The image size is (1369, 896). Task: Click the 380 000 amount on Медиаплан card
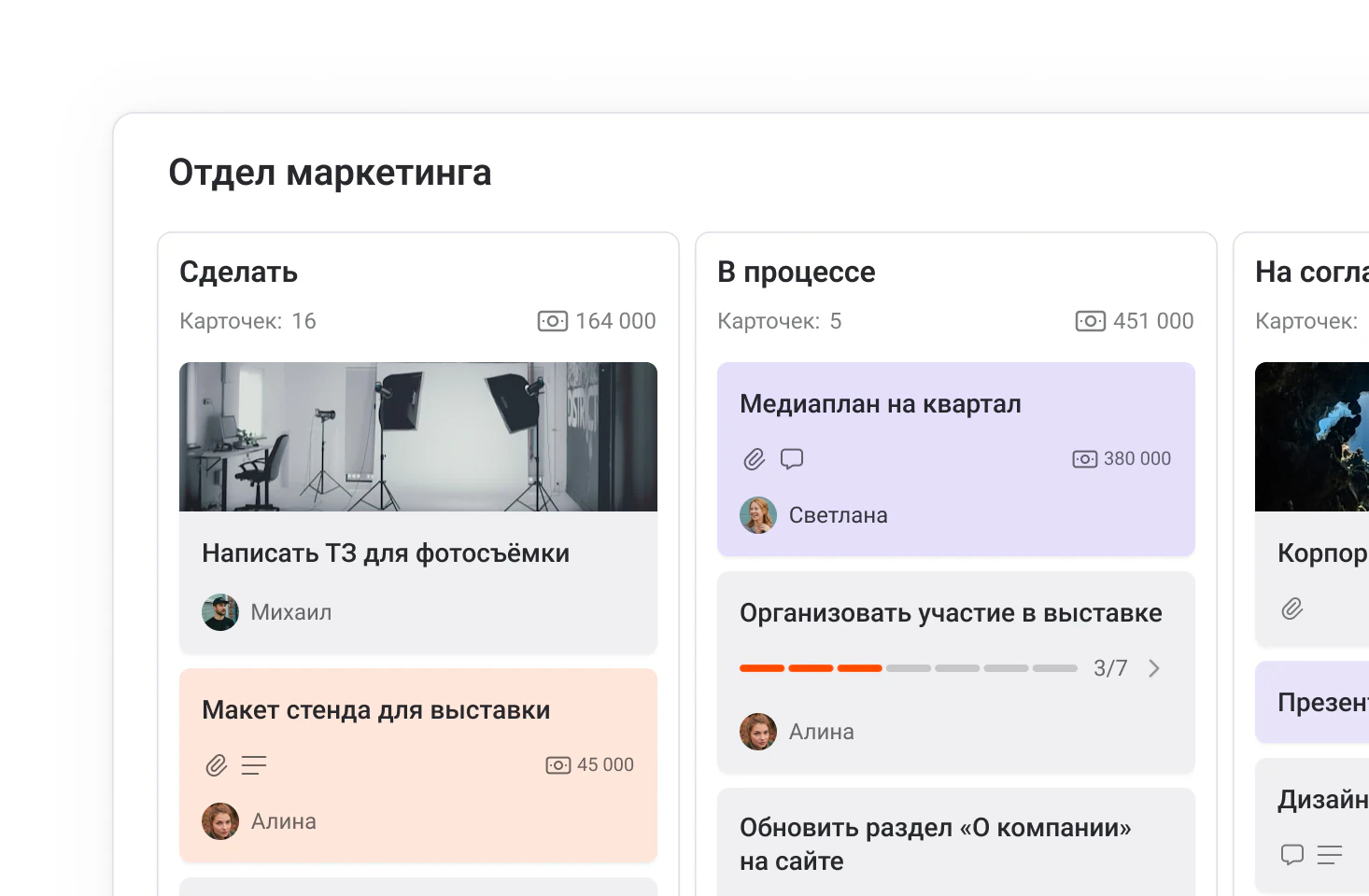pos(1137,459)
